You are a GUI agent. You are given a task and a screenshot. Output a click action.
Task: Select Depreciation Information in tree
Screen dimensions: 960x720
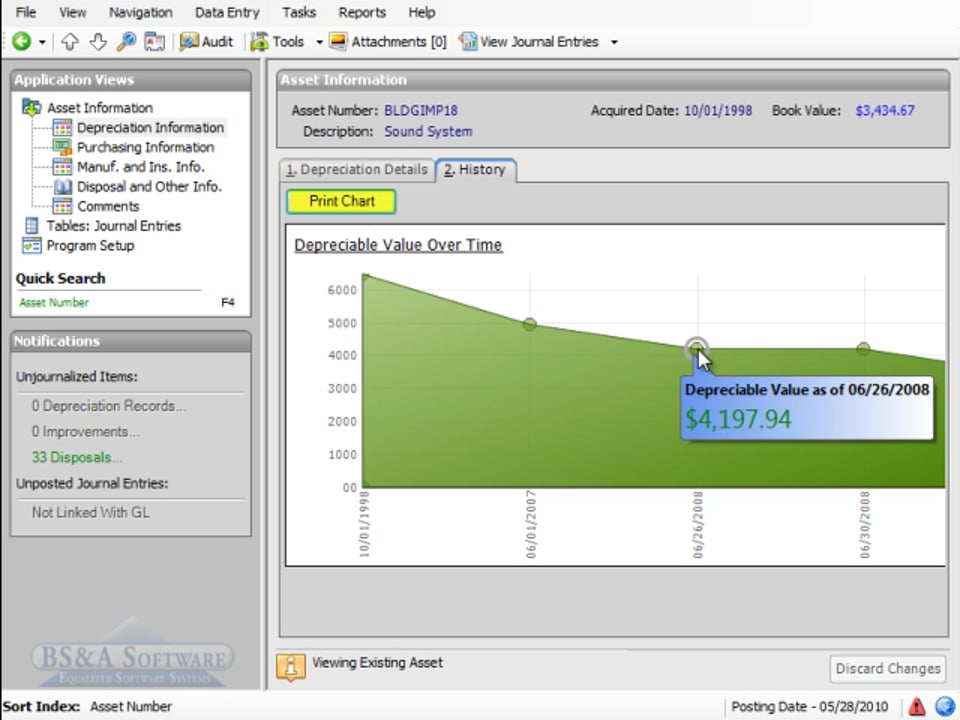click(151, 127)
